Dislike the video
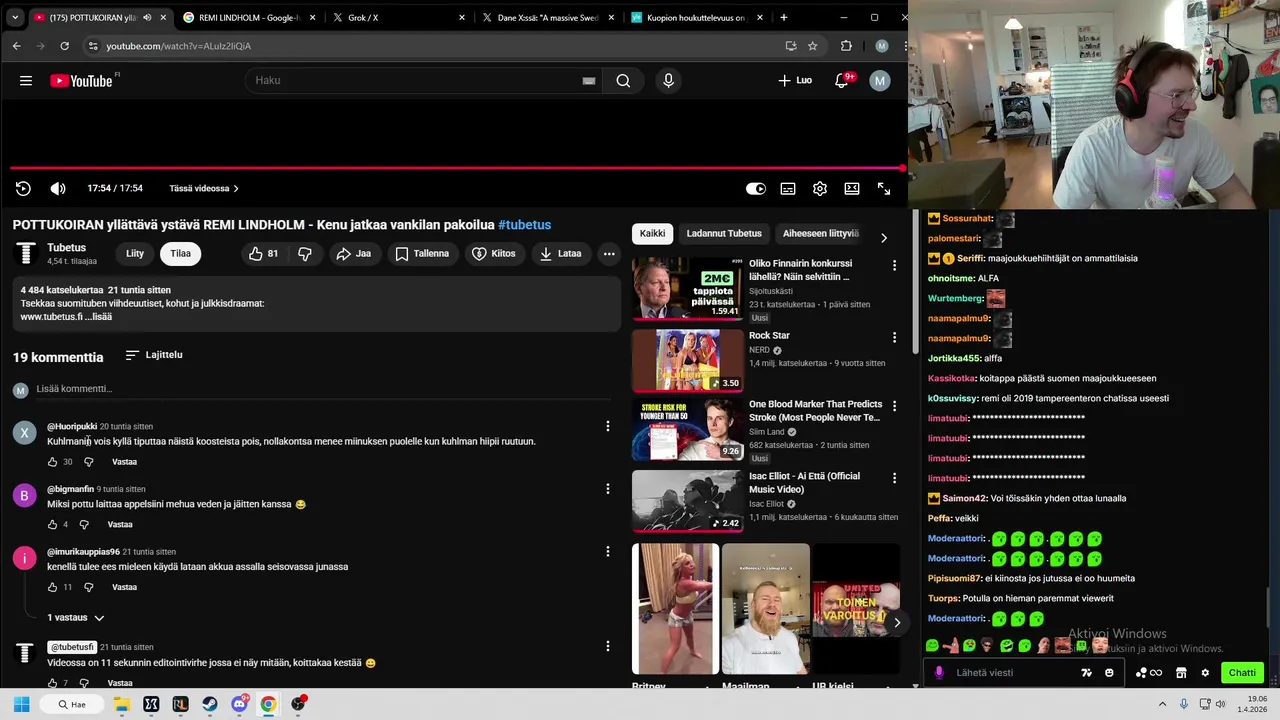Image resolution: width=1280 pixels, height=720 pixels. click(x=305, y=254)
